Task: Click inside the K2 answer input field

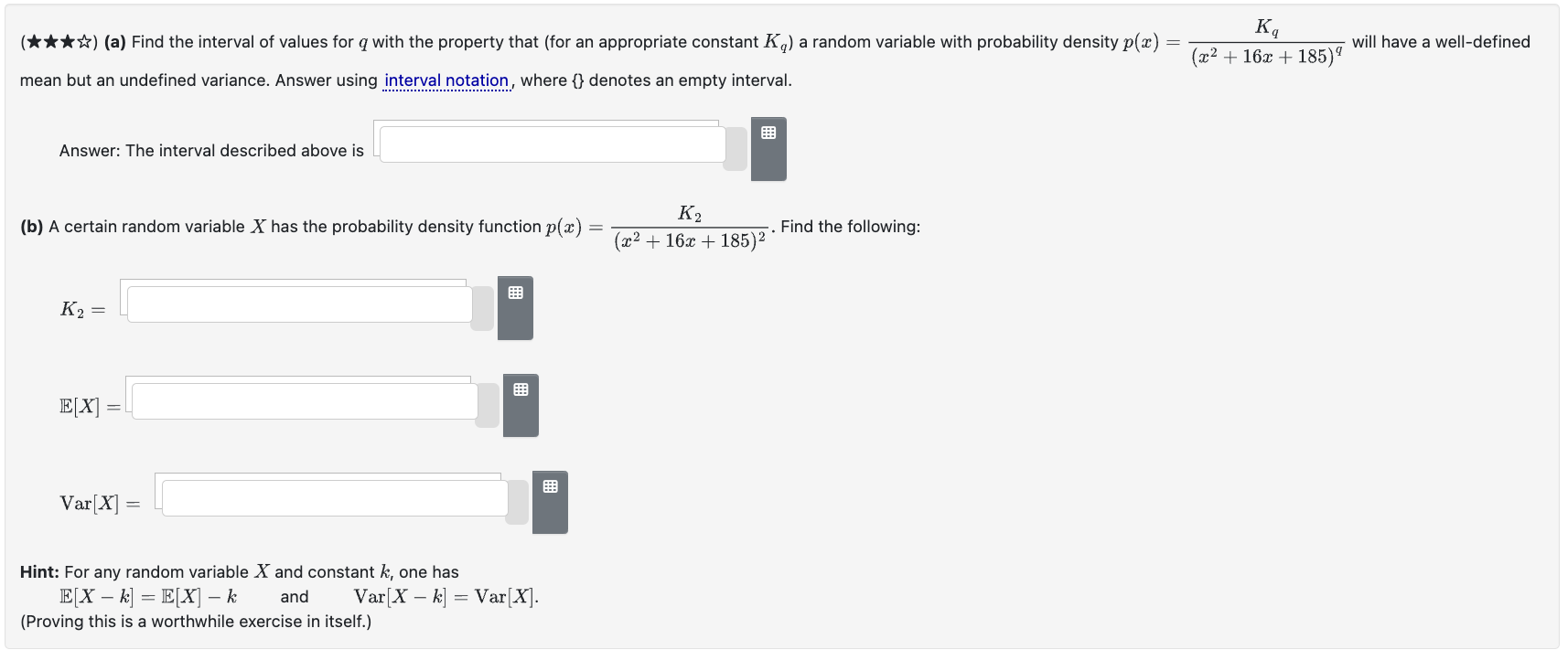Action: click(297, 304)
